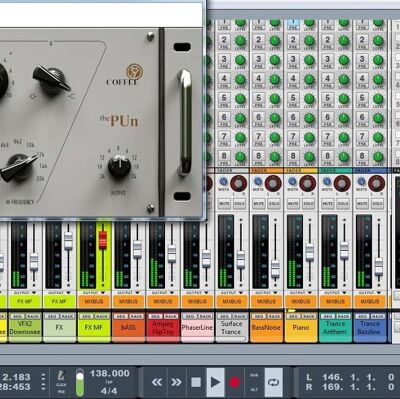
Task: Click the pan knob on Trance Anthem channel
Action: point(342,183)
